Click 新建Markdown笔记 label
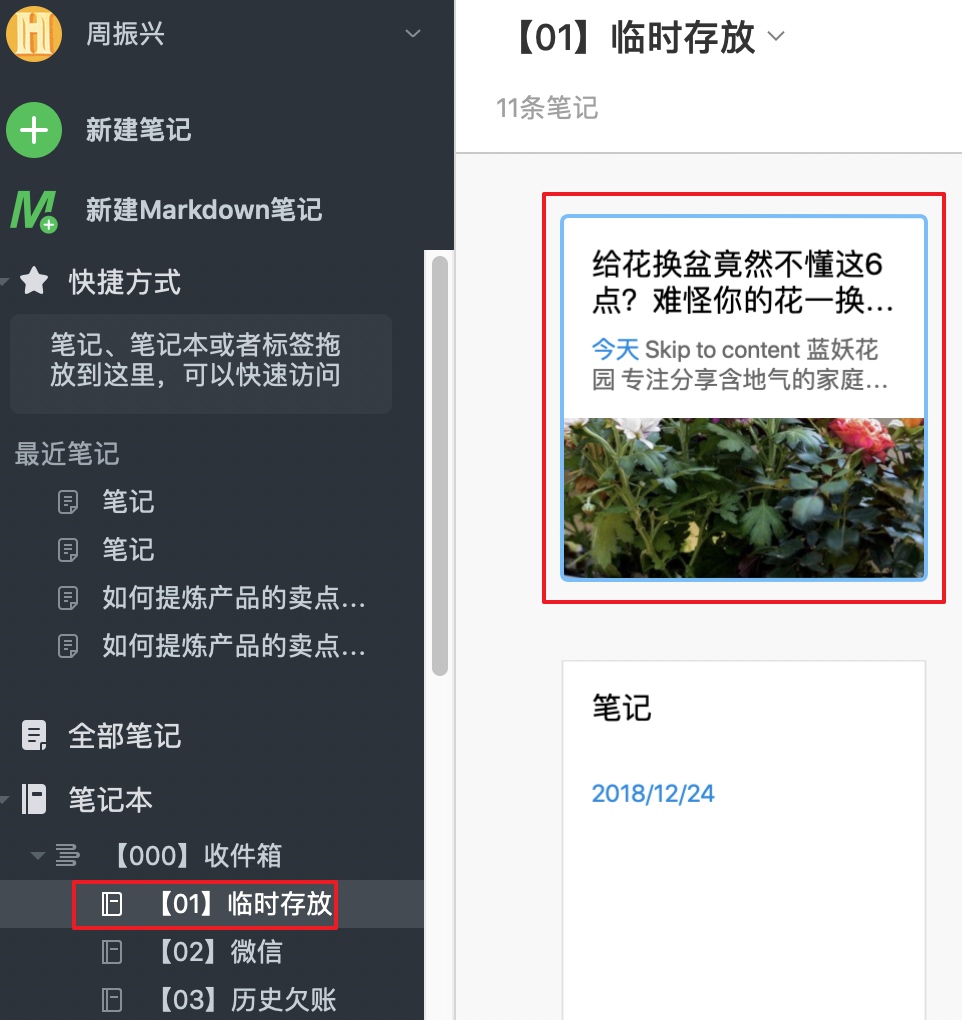This screenshot has height=1020, width=962. click(204, 210)
